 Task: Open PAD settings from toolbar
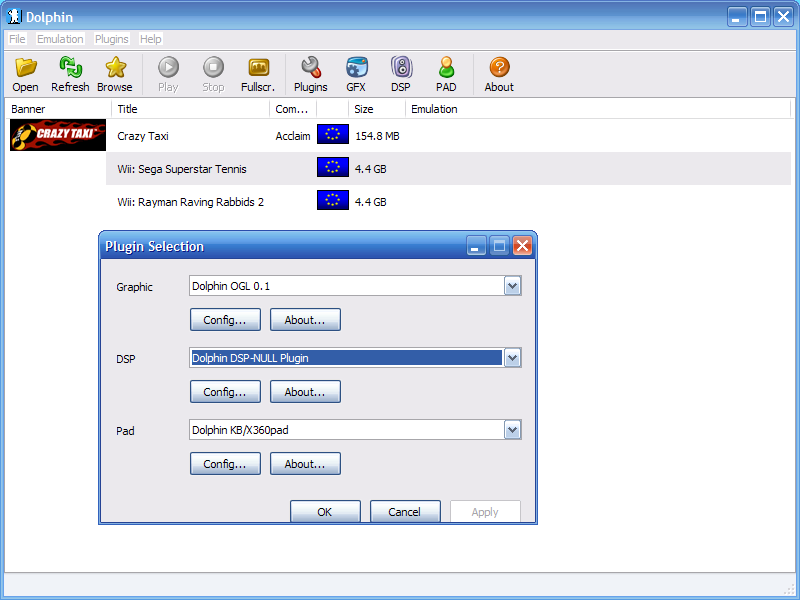pyautogui.click(x=446, y=68)
